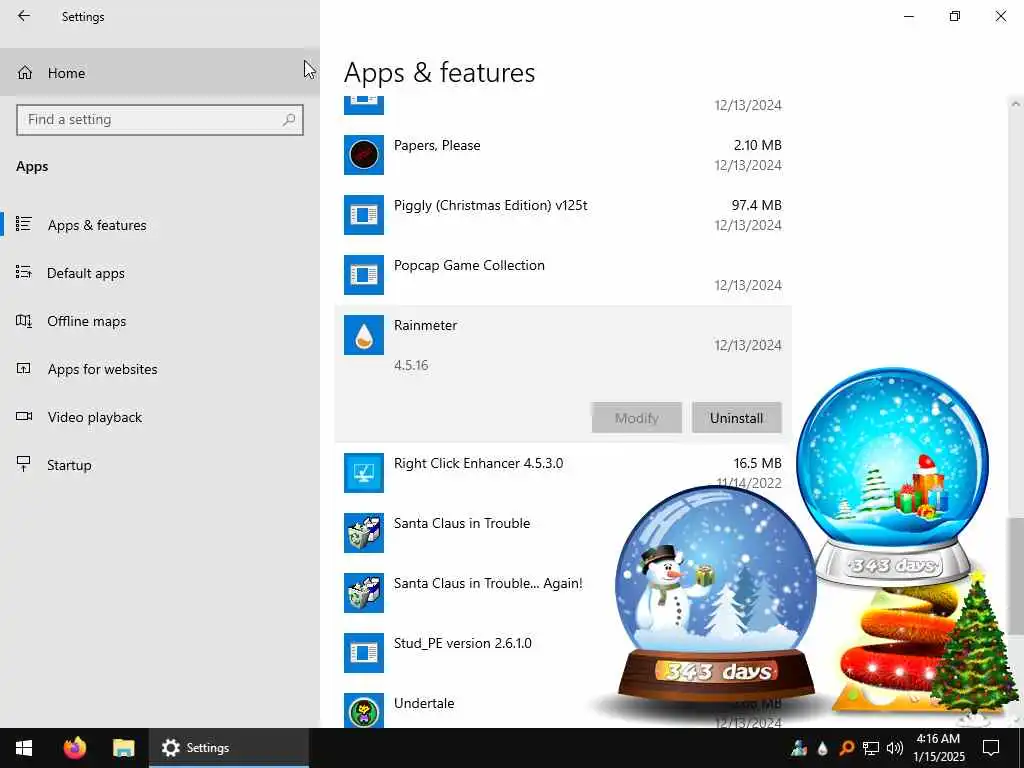The width and height of the screenshot is (1024, 768).
Task: Click the snowman snow globe desktop widget
Action: [x=716, y=593]
